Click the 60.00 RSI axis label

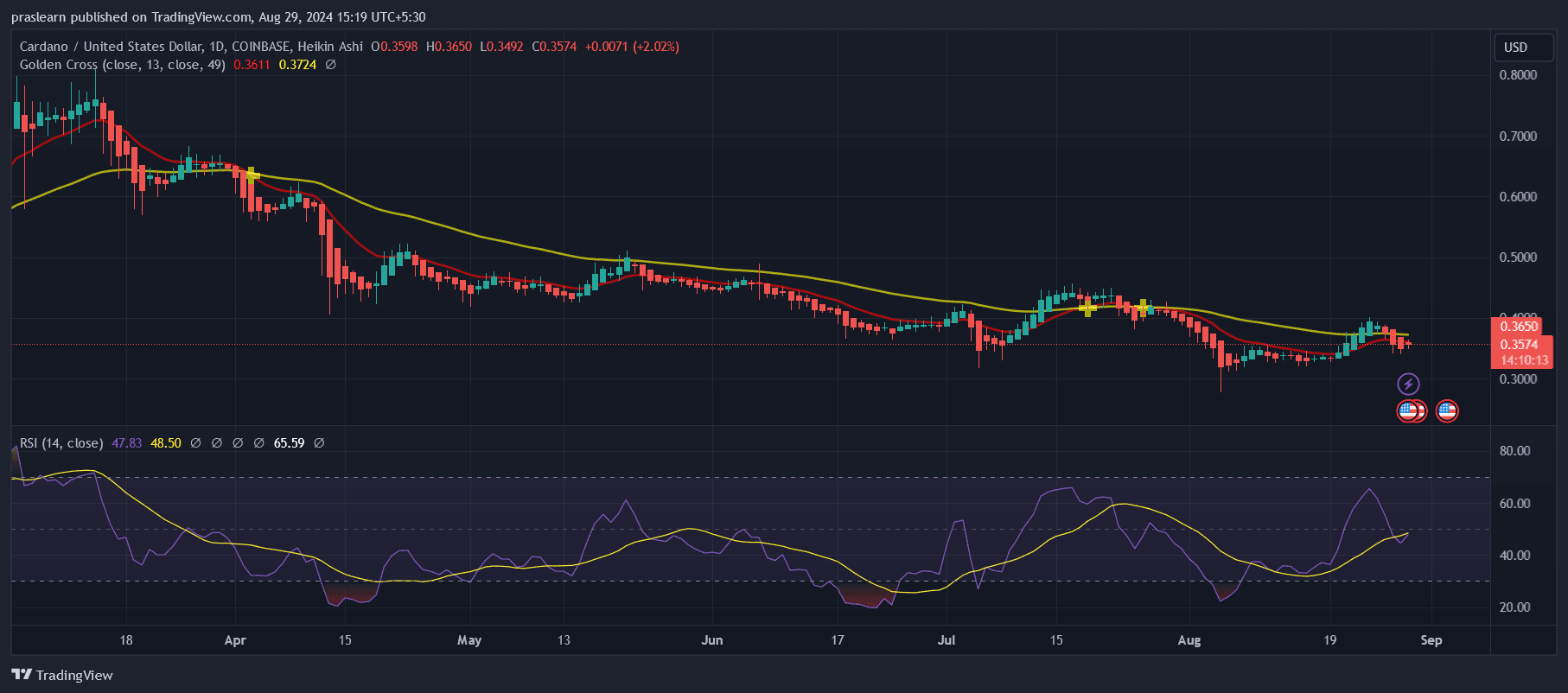pyautogui.click(x=1514, y=504)
